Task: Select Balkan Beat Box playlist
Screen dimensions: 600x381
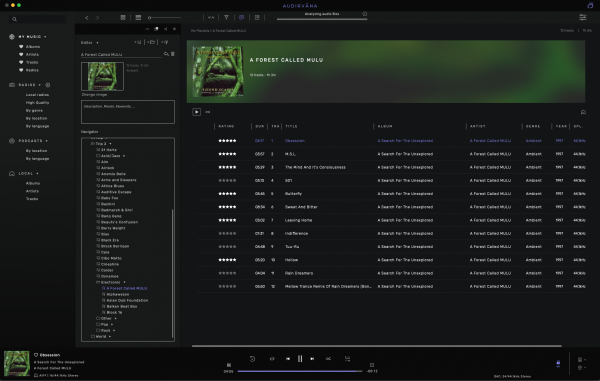Action: [x=122, y=306]
